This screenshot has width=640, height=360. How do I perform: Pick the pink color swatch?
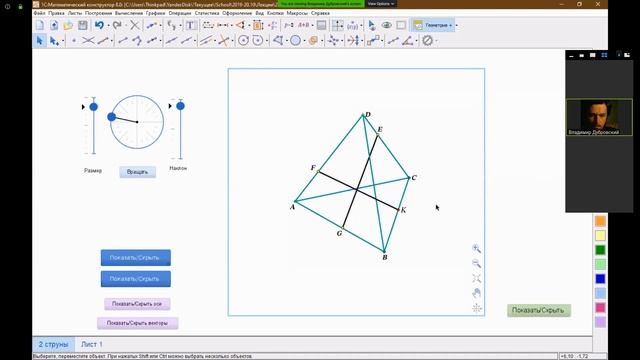click(600, 307)
